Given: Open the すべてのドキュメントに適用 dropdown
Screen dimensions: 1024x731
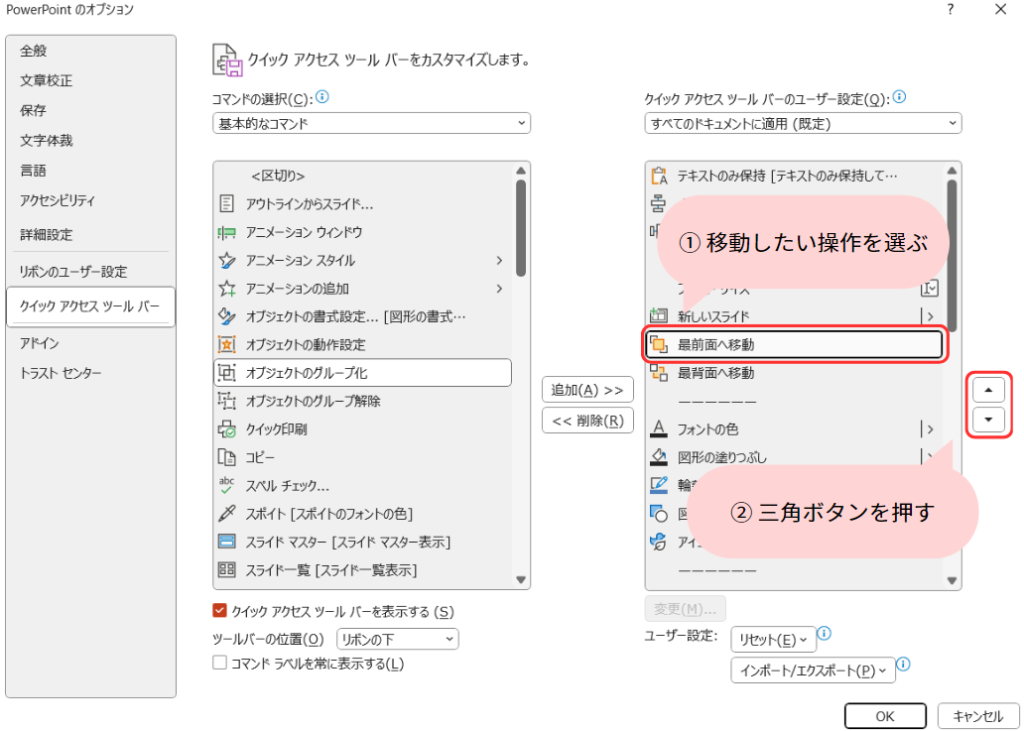Looking at the screenshot, I should 803,123.
